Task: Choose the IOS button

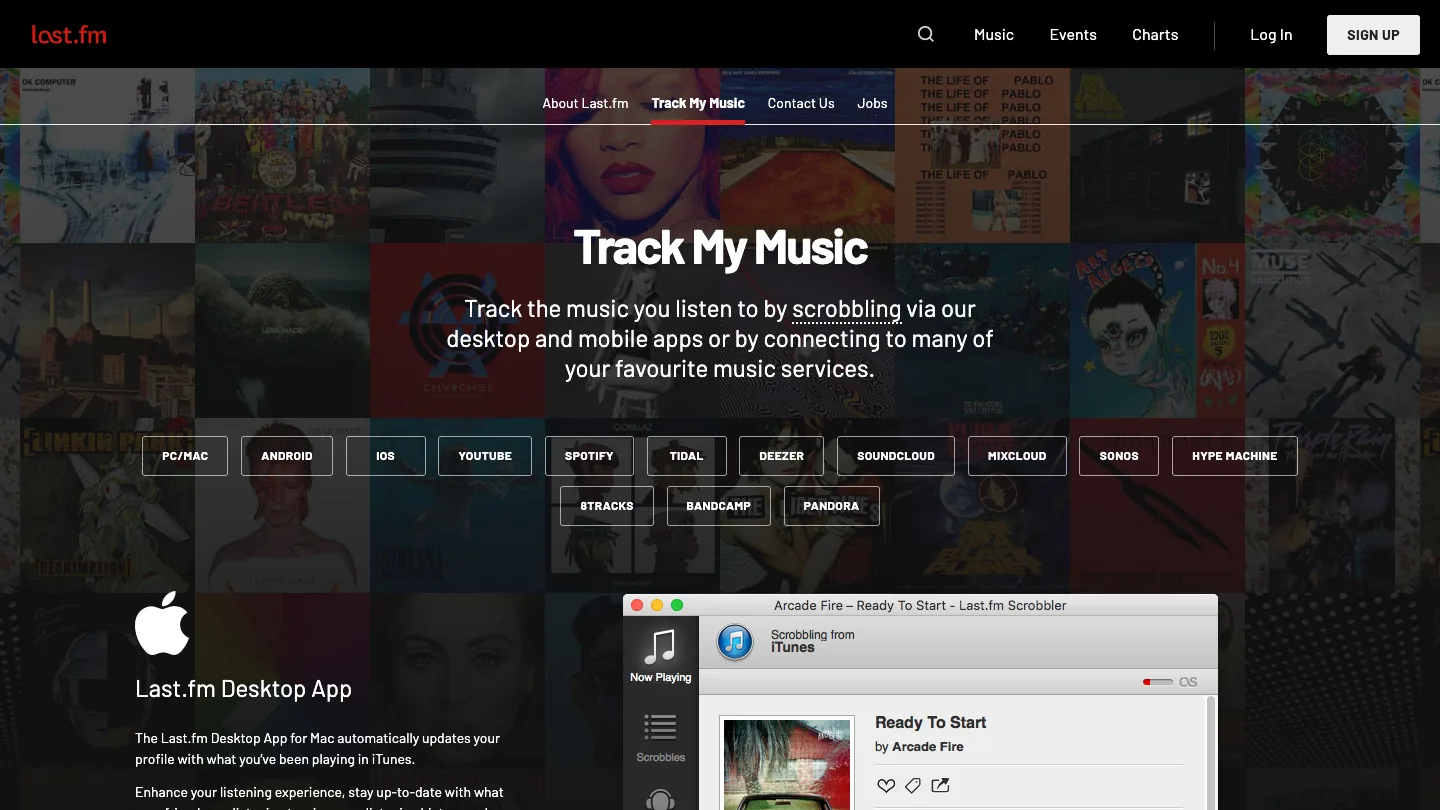Action: [386, 456]
